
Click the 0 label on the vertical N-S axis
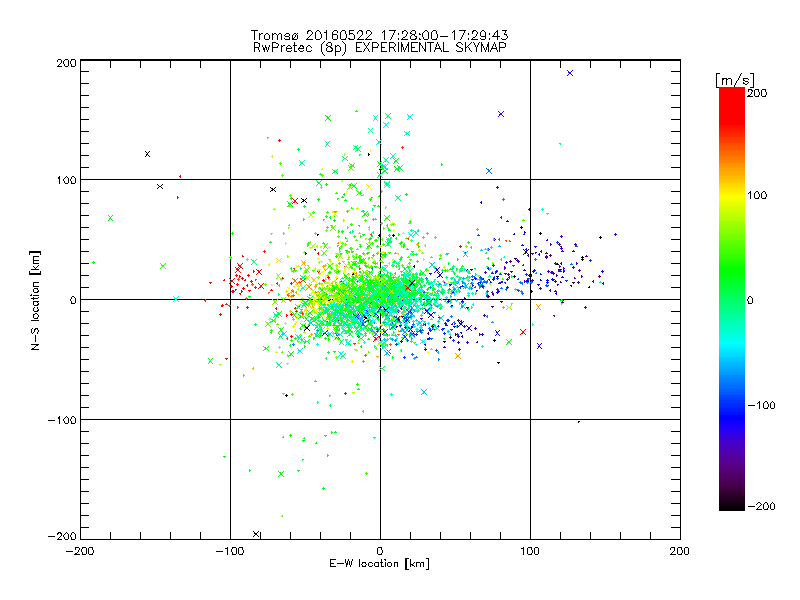(x=73, y=300)
